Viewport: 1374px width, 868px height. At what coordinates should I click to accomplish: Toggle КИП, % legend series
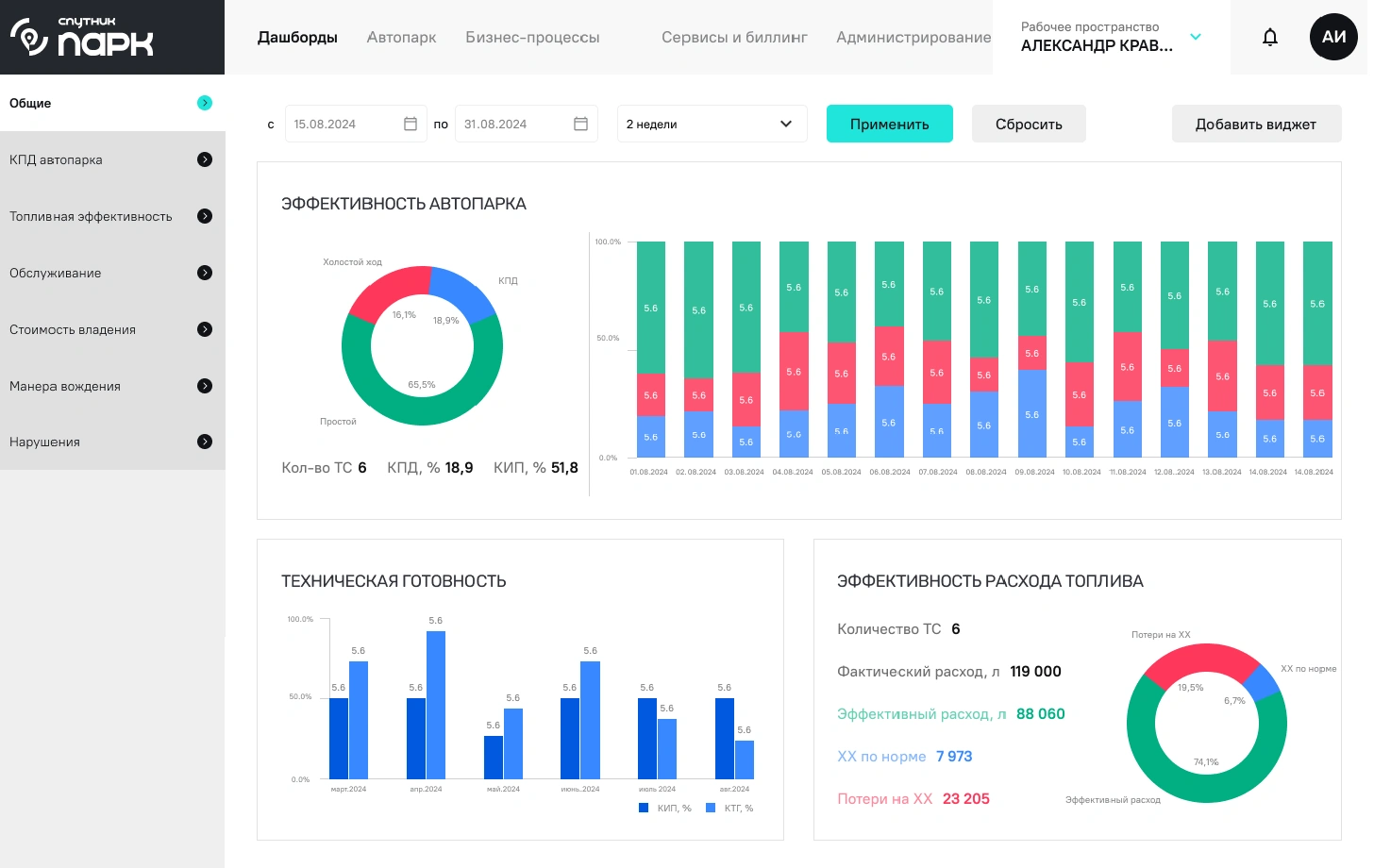coord(665,808)
